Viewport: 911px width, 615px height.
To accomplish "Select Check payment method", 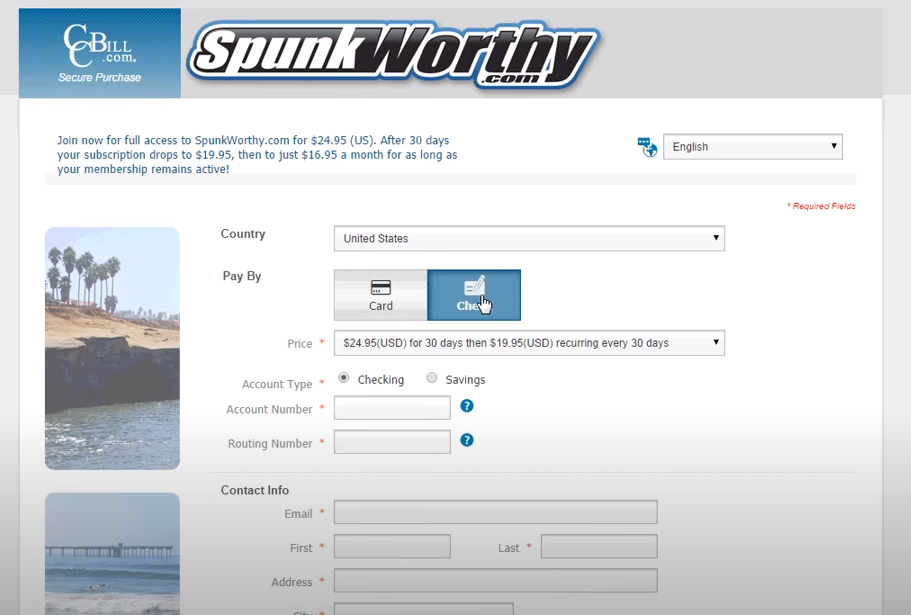I will [474, 295].
